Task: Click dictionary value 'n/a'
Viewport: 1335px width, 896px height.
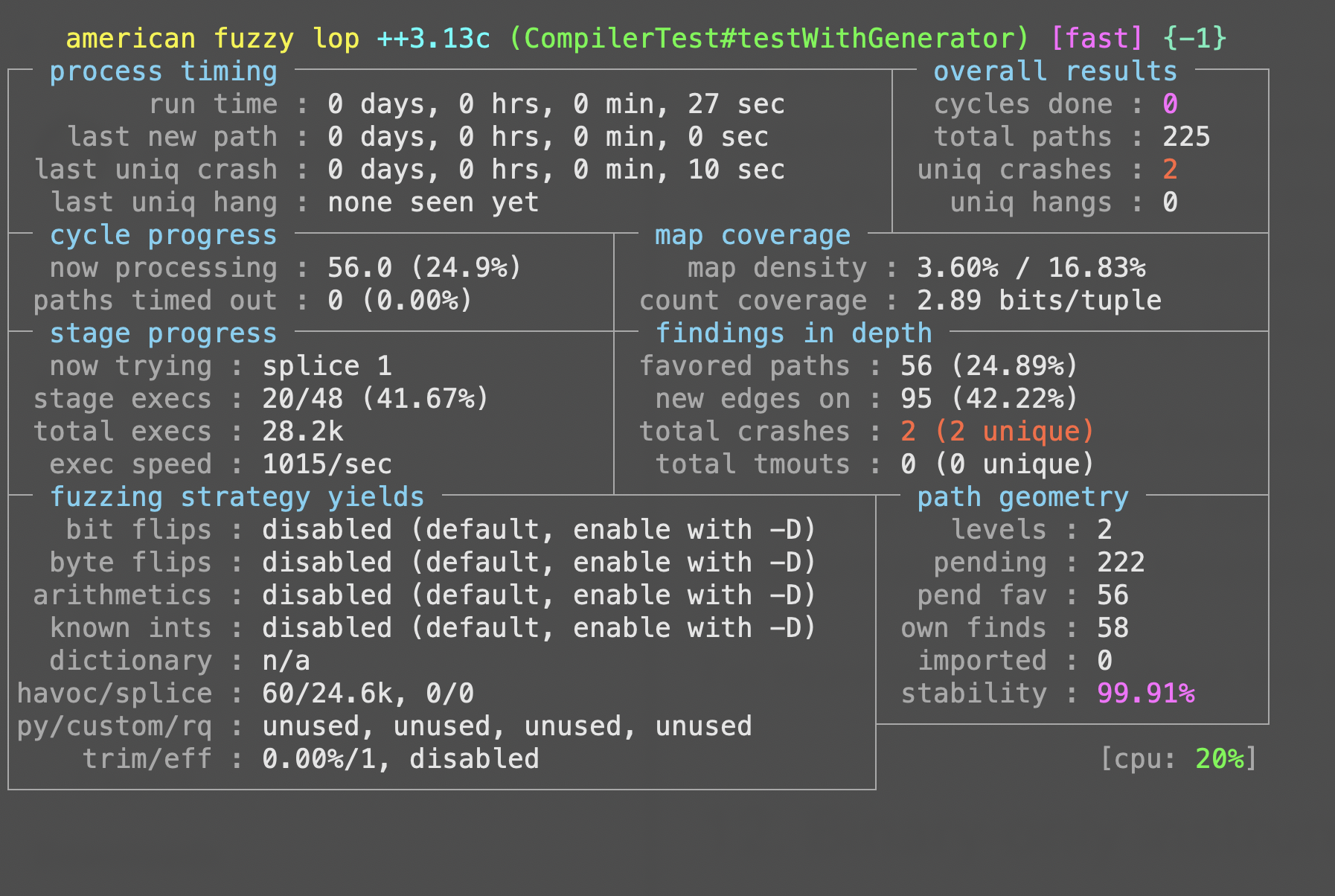Action: pos(286,661)
